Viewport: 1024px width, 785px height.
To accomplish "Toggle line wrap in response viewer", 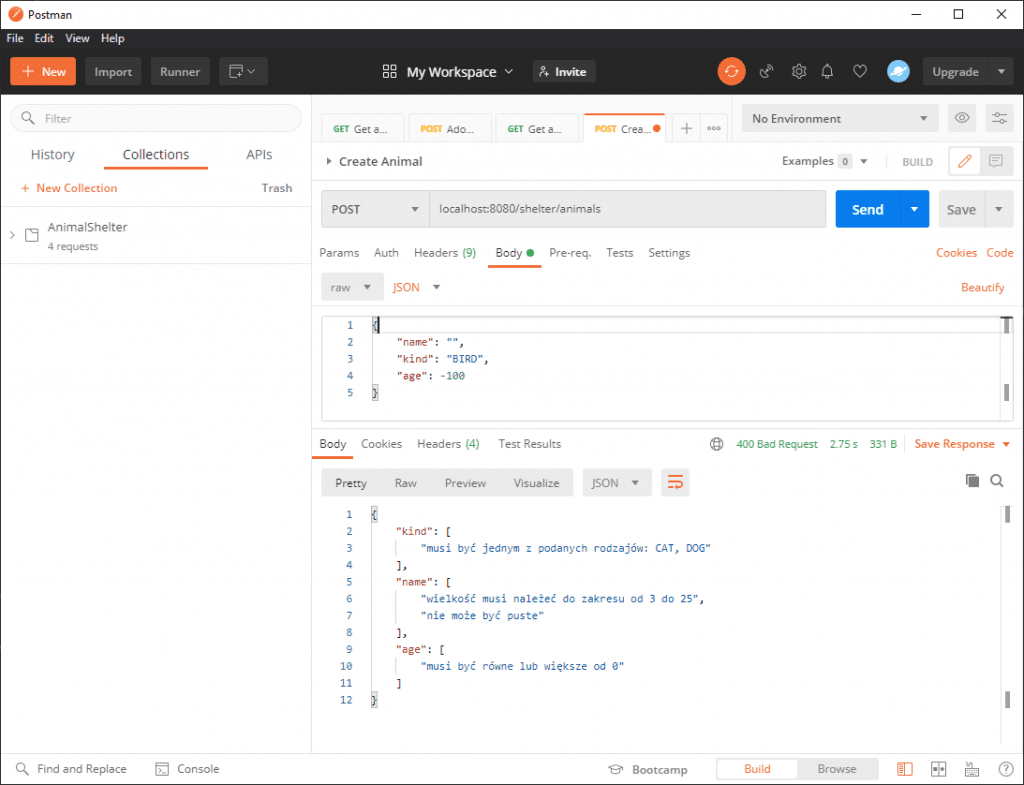I will pyautogui.click(x=675, y=483).
